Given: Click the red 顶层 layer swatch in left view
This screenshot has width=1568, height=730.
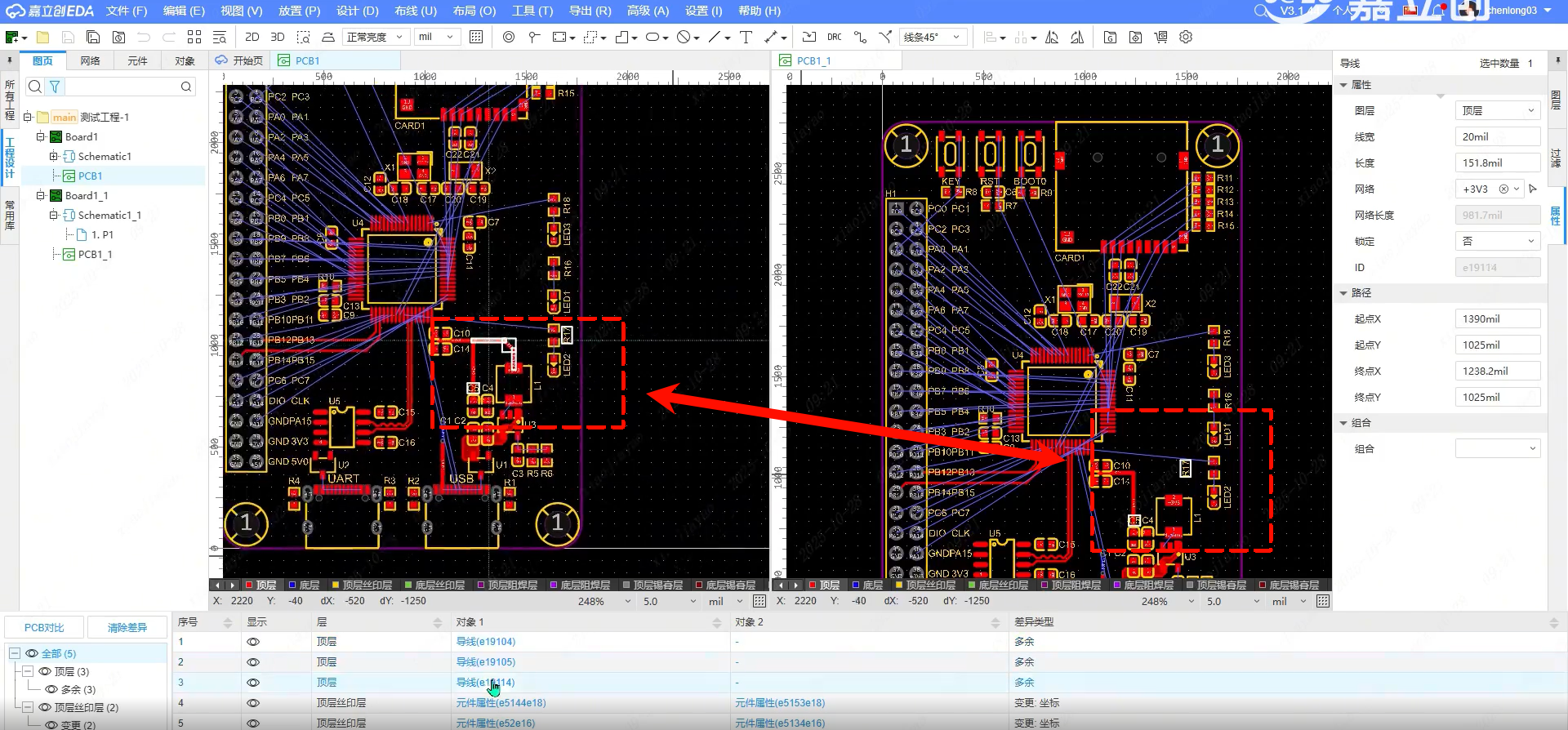Looking at the screenshot, I should 249,585.
